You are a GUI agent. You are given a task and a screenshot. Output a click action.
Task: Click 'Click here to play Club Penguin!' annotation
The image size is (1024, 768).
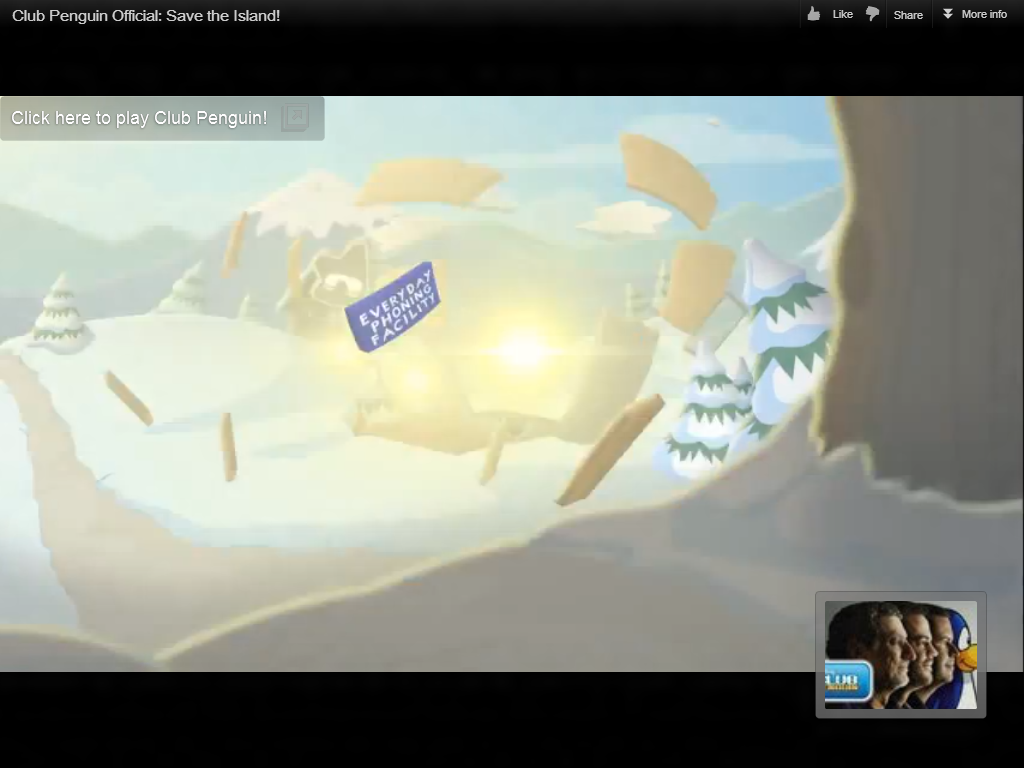139,118
